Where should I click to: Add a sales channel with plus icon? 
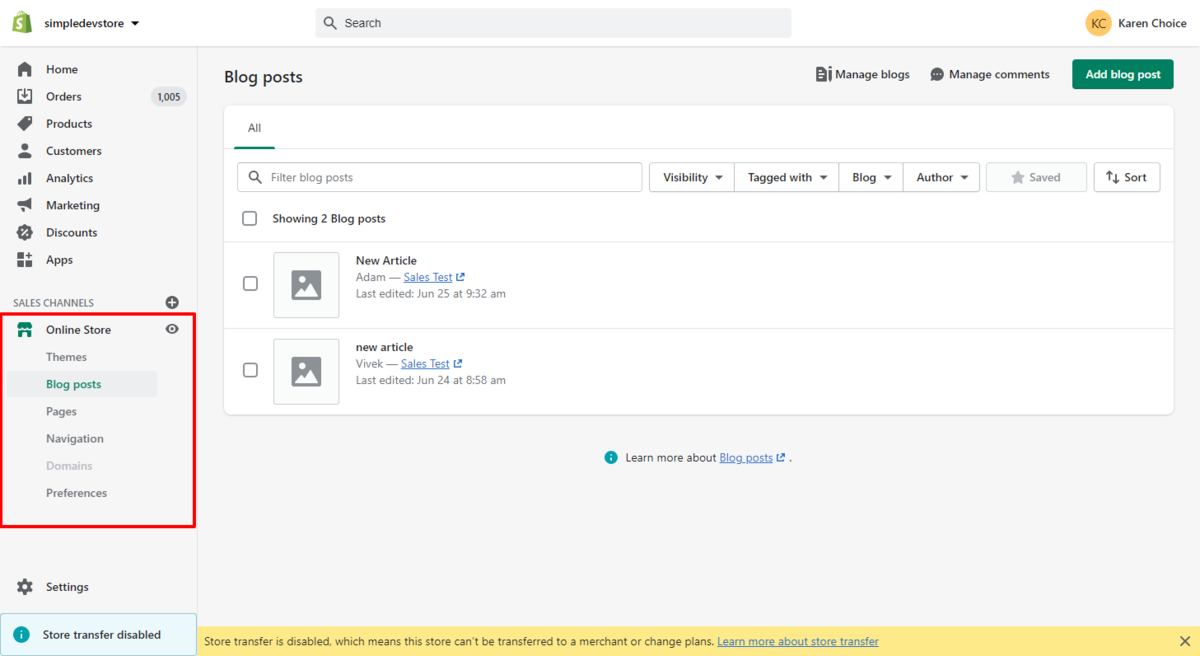coord(172,302)
